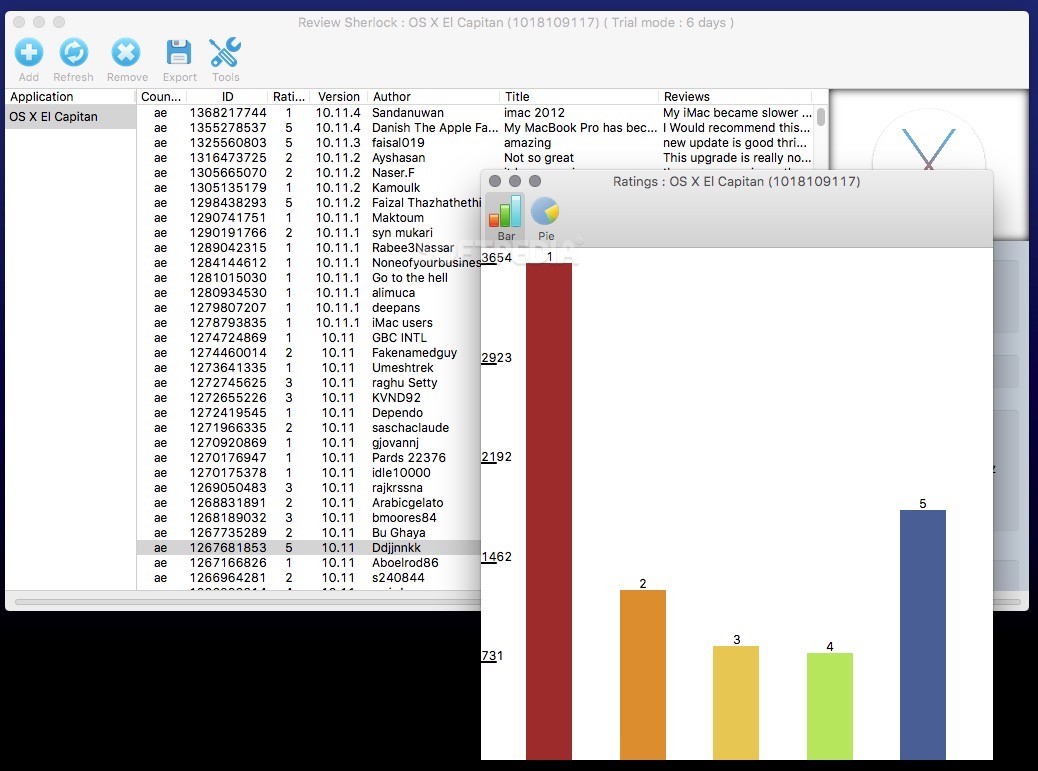Click author 'raghu Setty'

[x=404, y=383]
